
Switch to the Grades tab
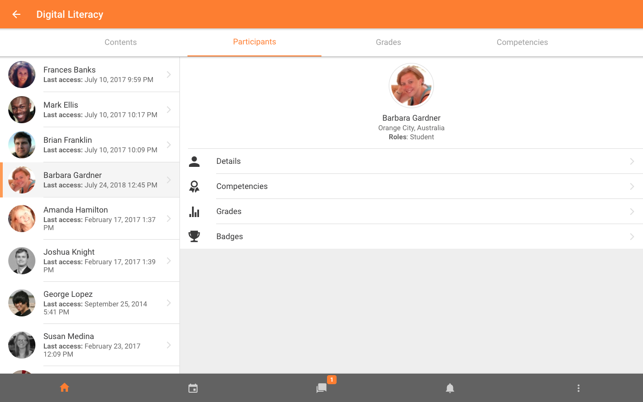[388, 42]
